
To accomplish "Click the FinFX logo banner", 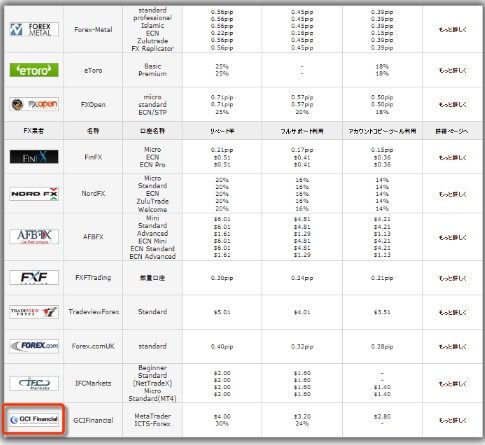I will [x=34, y=157].
